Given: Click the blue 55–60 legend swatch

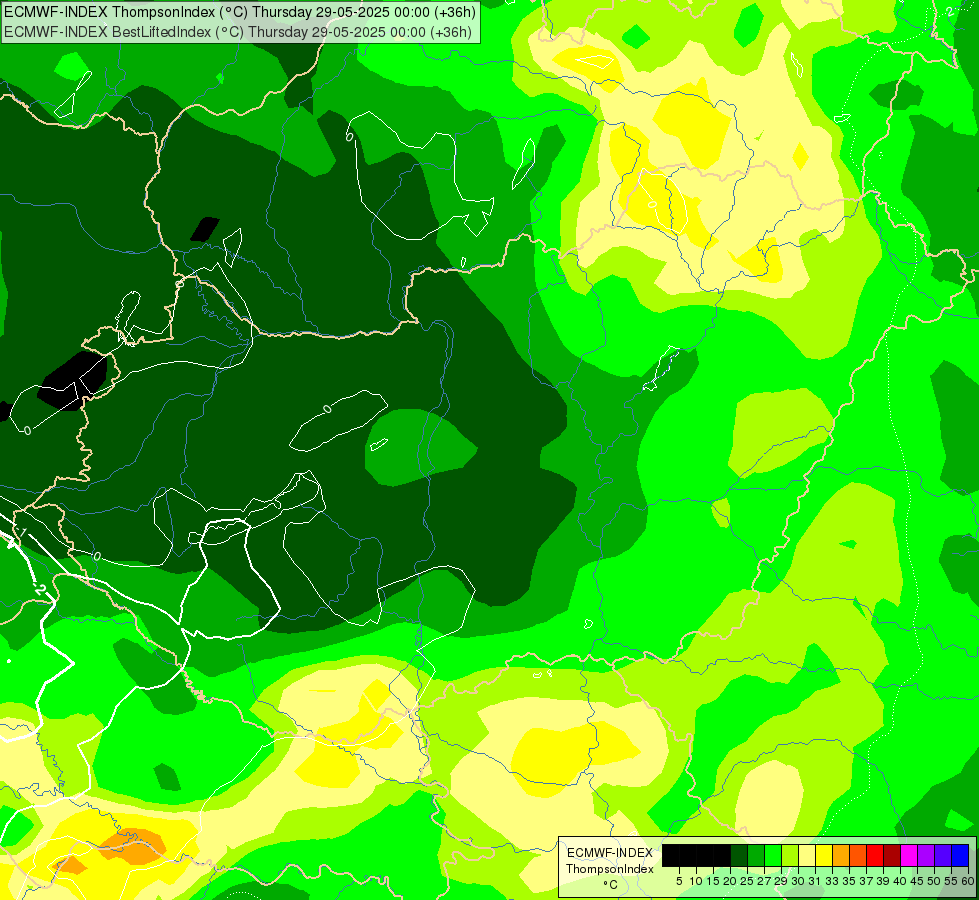Looking at the screenshot, I should coord(961,855).
